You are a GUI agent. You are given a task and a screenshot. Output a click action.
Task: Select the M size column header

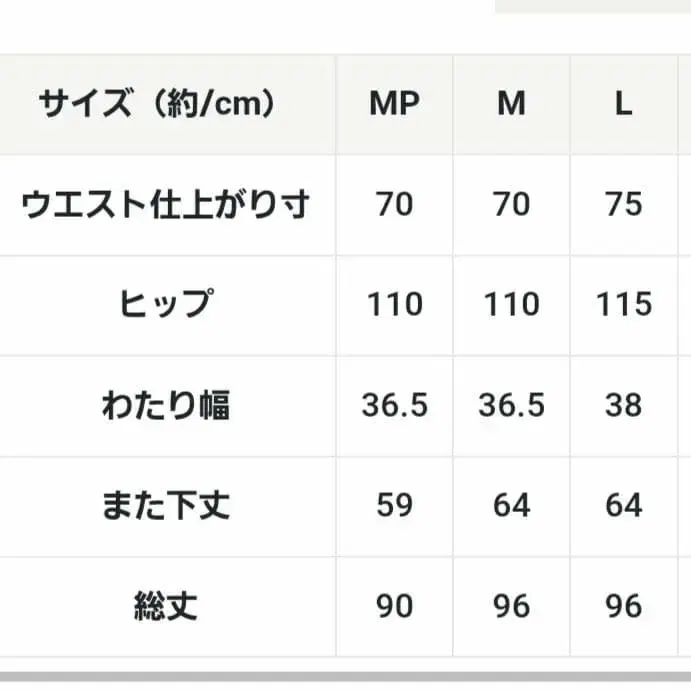[x=511, y=104]
